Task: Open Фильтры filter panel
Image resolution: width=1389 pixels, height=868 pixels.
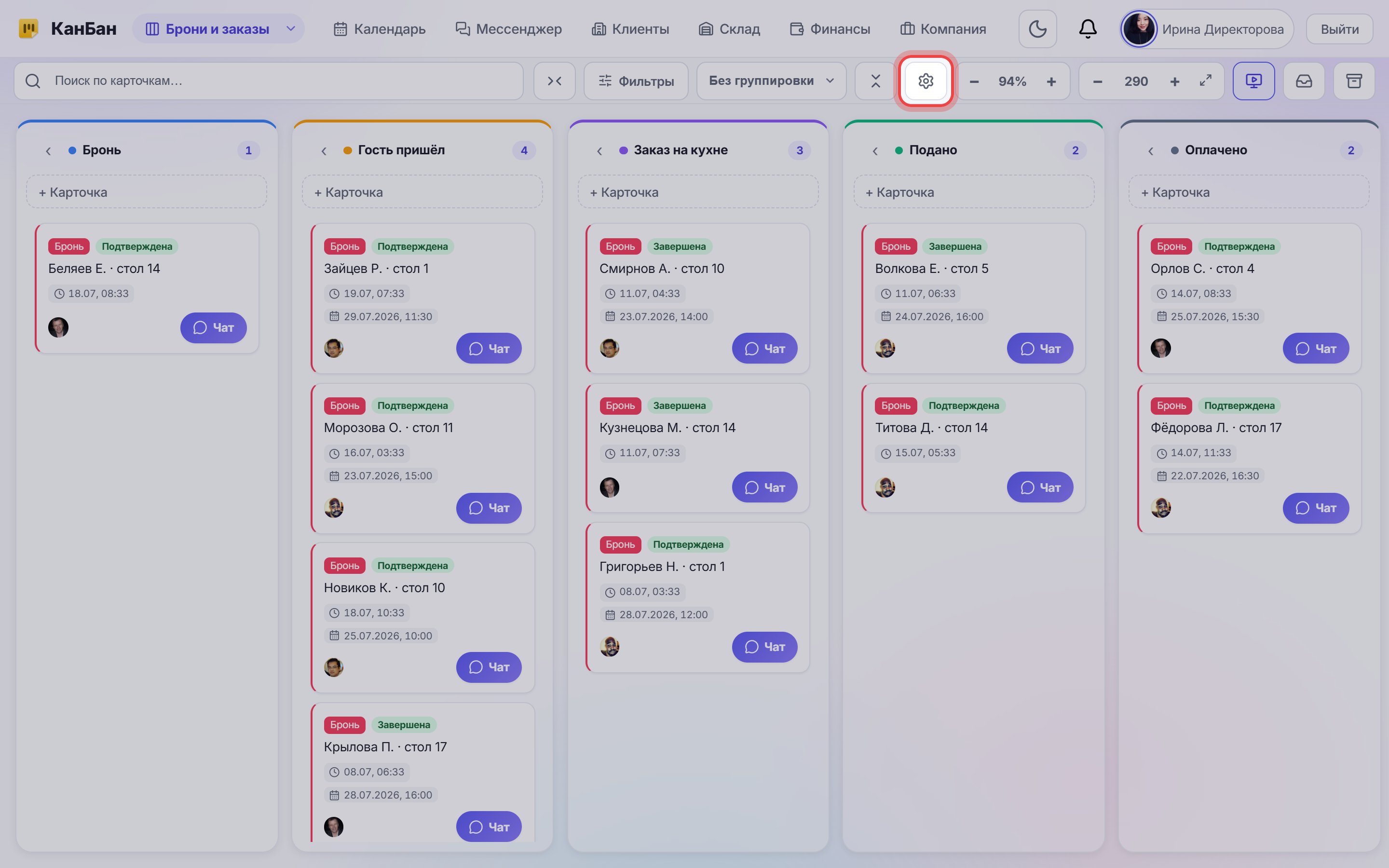Action: click(x=636, y=81)
